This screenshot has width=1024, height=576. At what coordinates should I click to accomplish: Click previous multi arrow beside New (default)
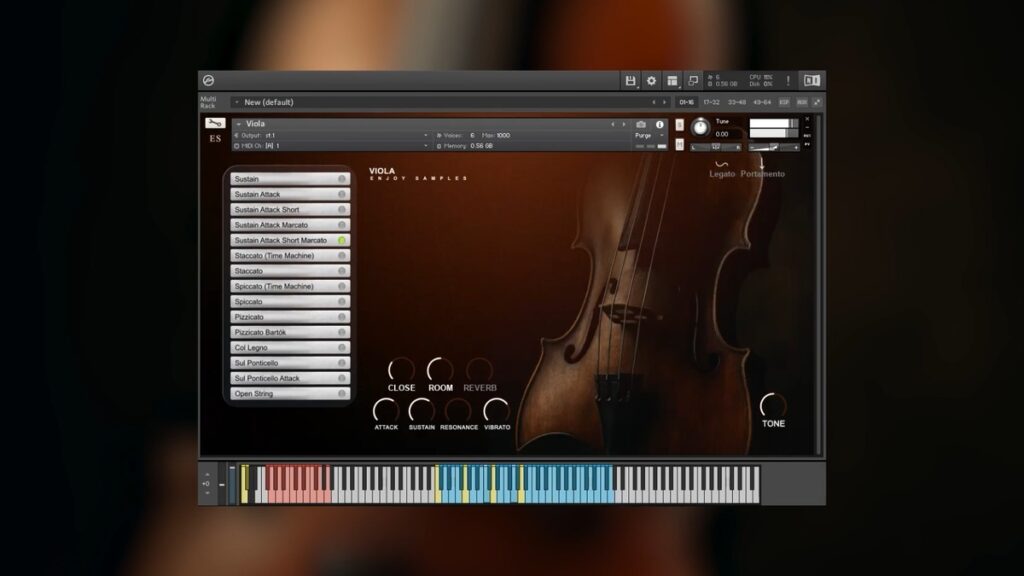654,102
